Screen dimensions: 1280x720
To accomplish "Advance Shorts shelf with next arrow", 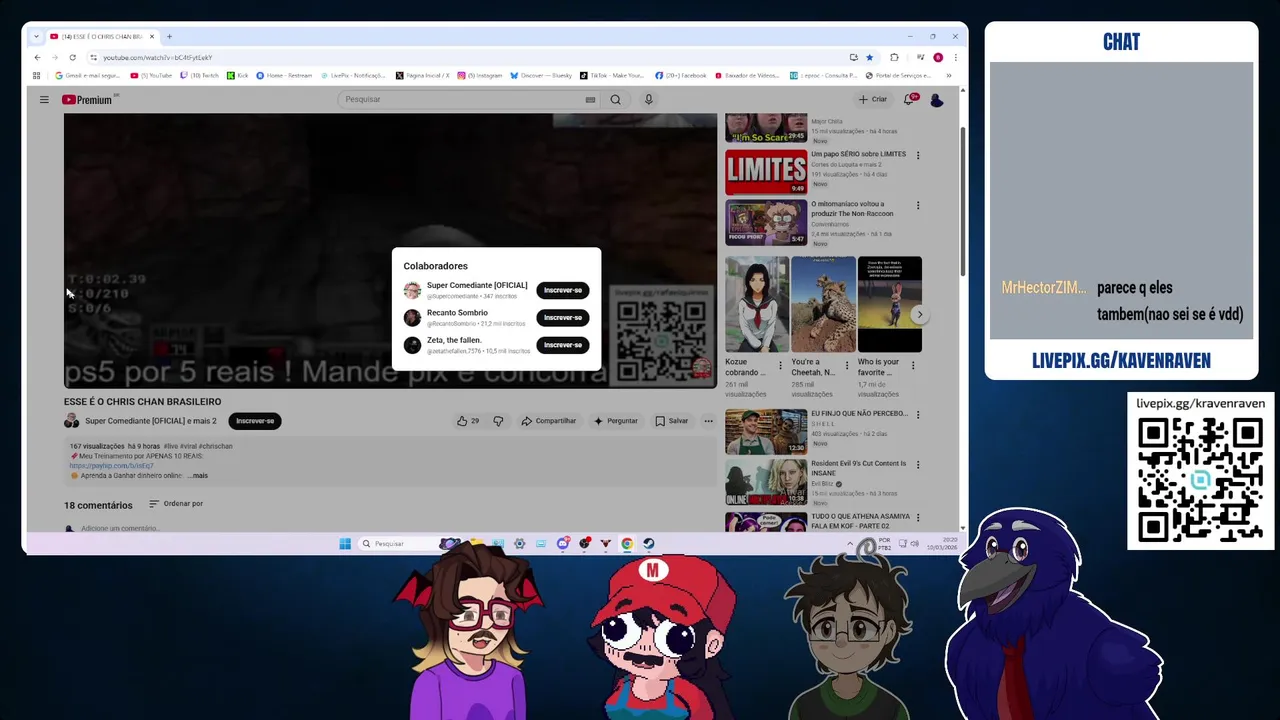I will click(919, 315).
